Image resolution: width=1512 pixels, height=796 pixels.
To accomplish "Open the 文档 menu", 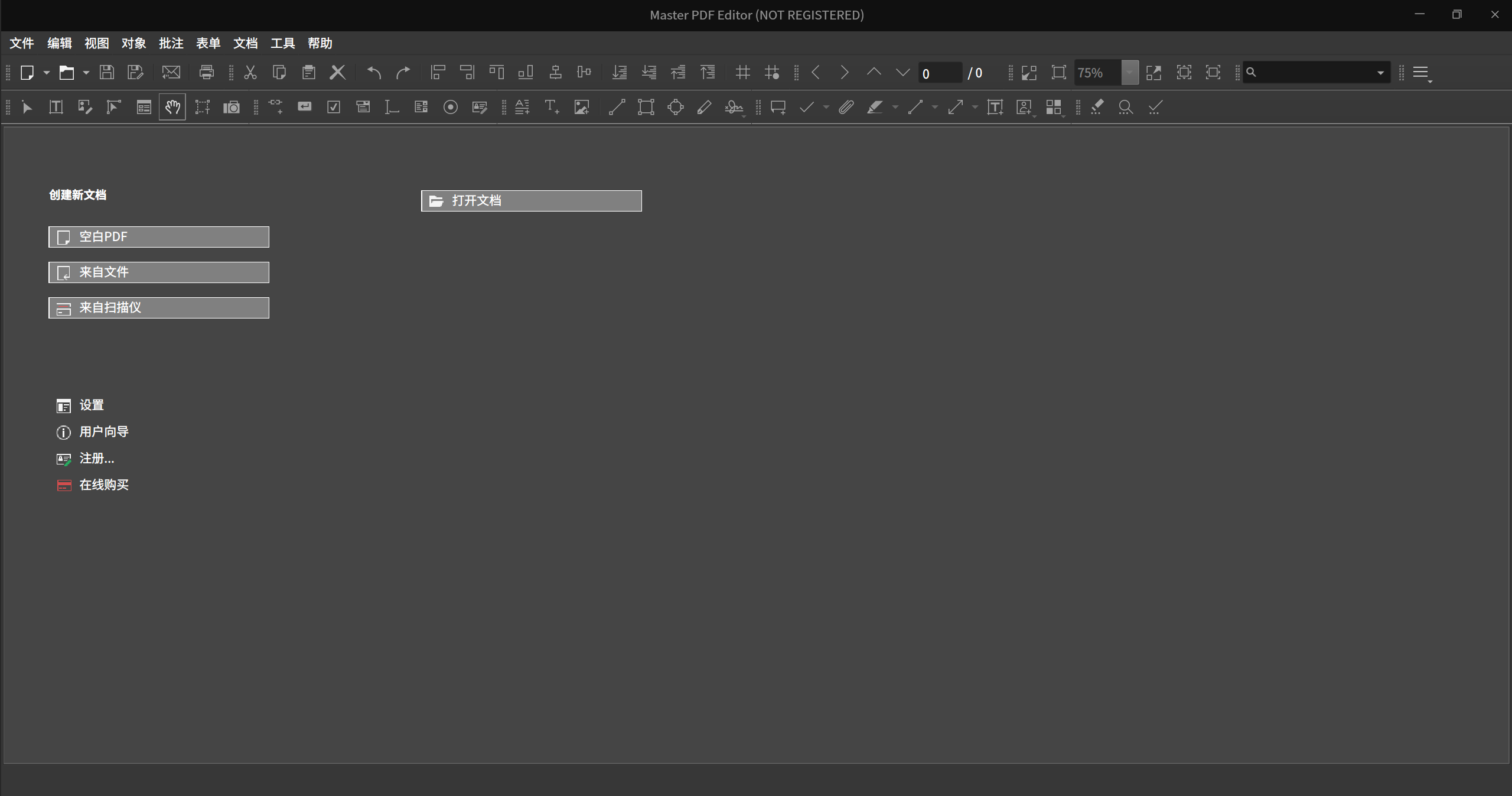I will [245, 43].
